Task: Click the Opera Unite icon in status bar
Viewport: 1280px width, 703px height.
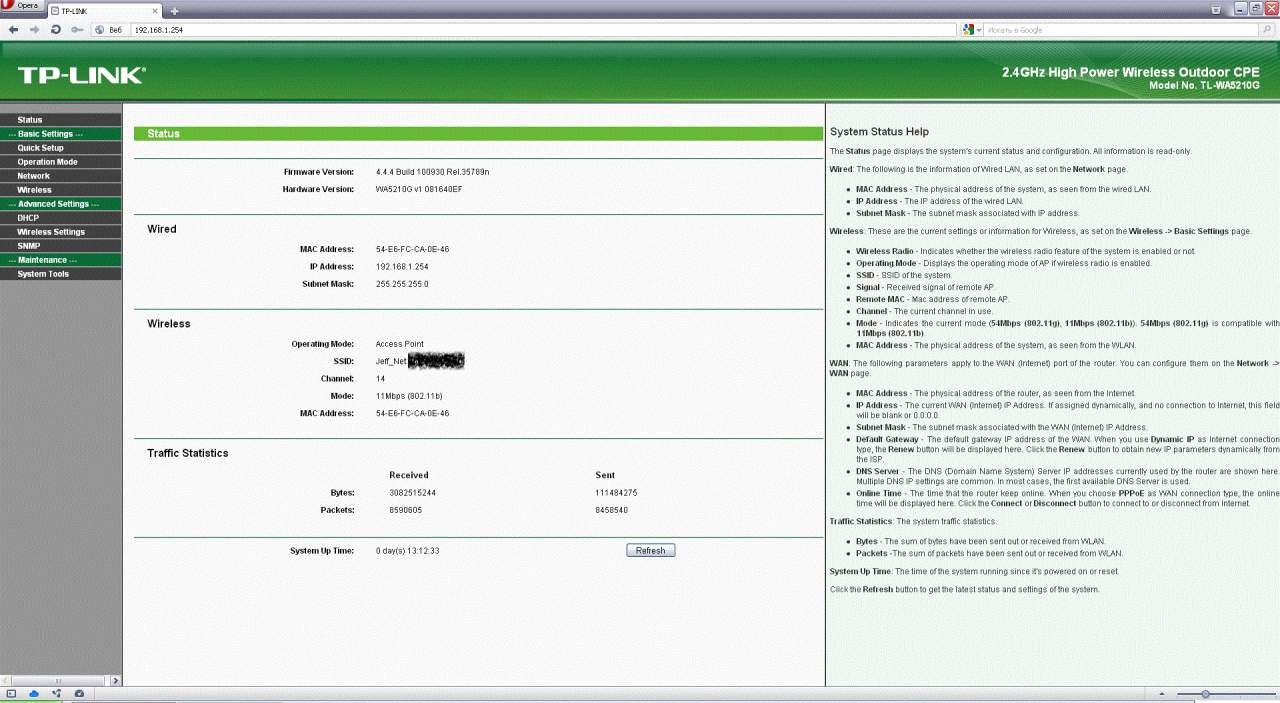Action: pos(56,693)
